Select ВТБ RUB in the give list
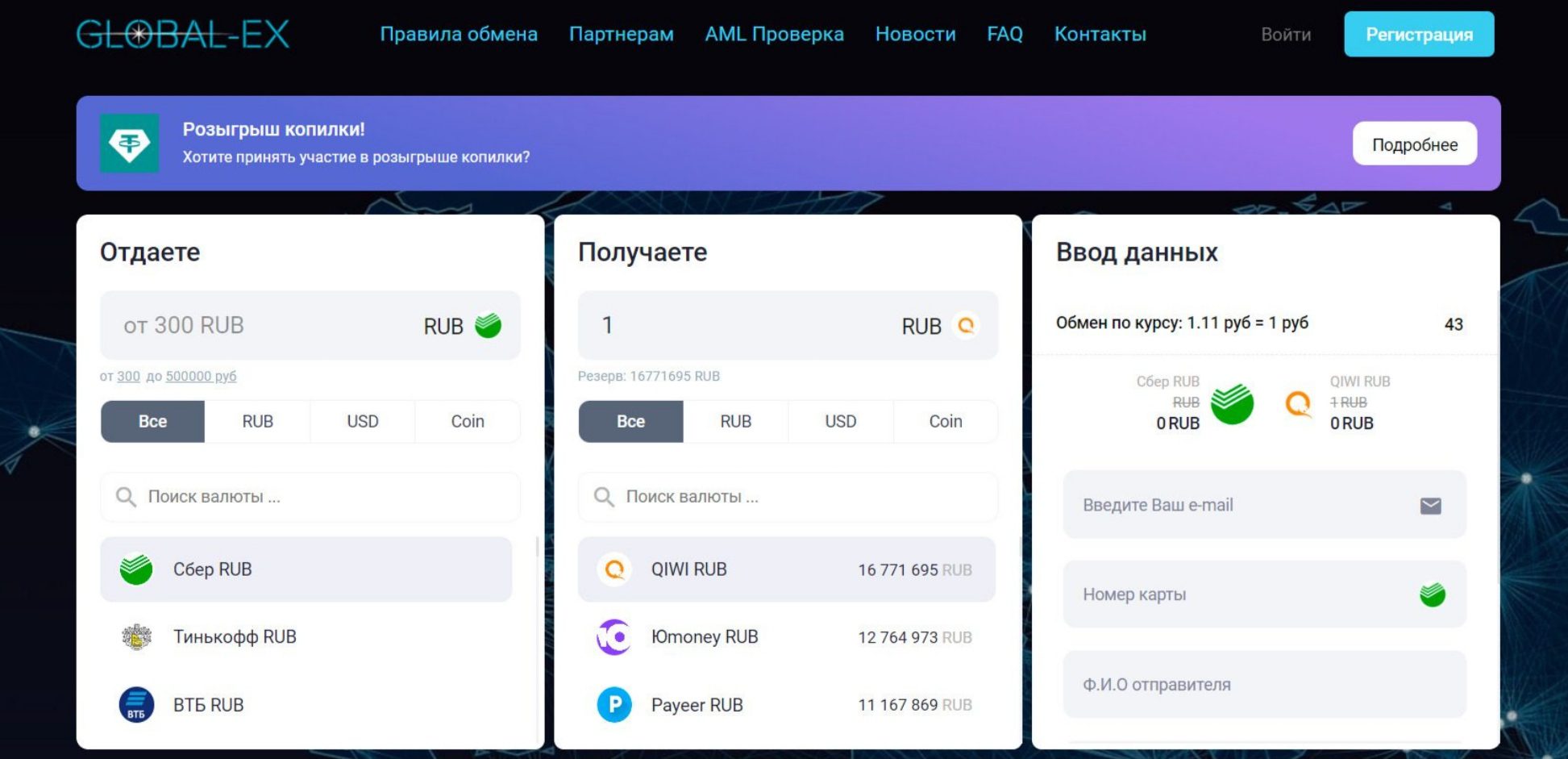The width and height of the screenshot is (1568, 759). tap(306, 705)
